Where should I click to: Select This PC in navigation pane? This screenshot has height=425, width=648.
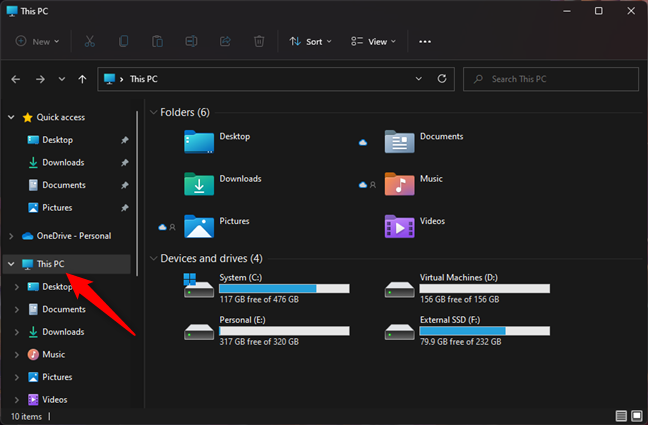(67, 264)
